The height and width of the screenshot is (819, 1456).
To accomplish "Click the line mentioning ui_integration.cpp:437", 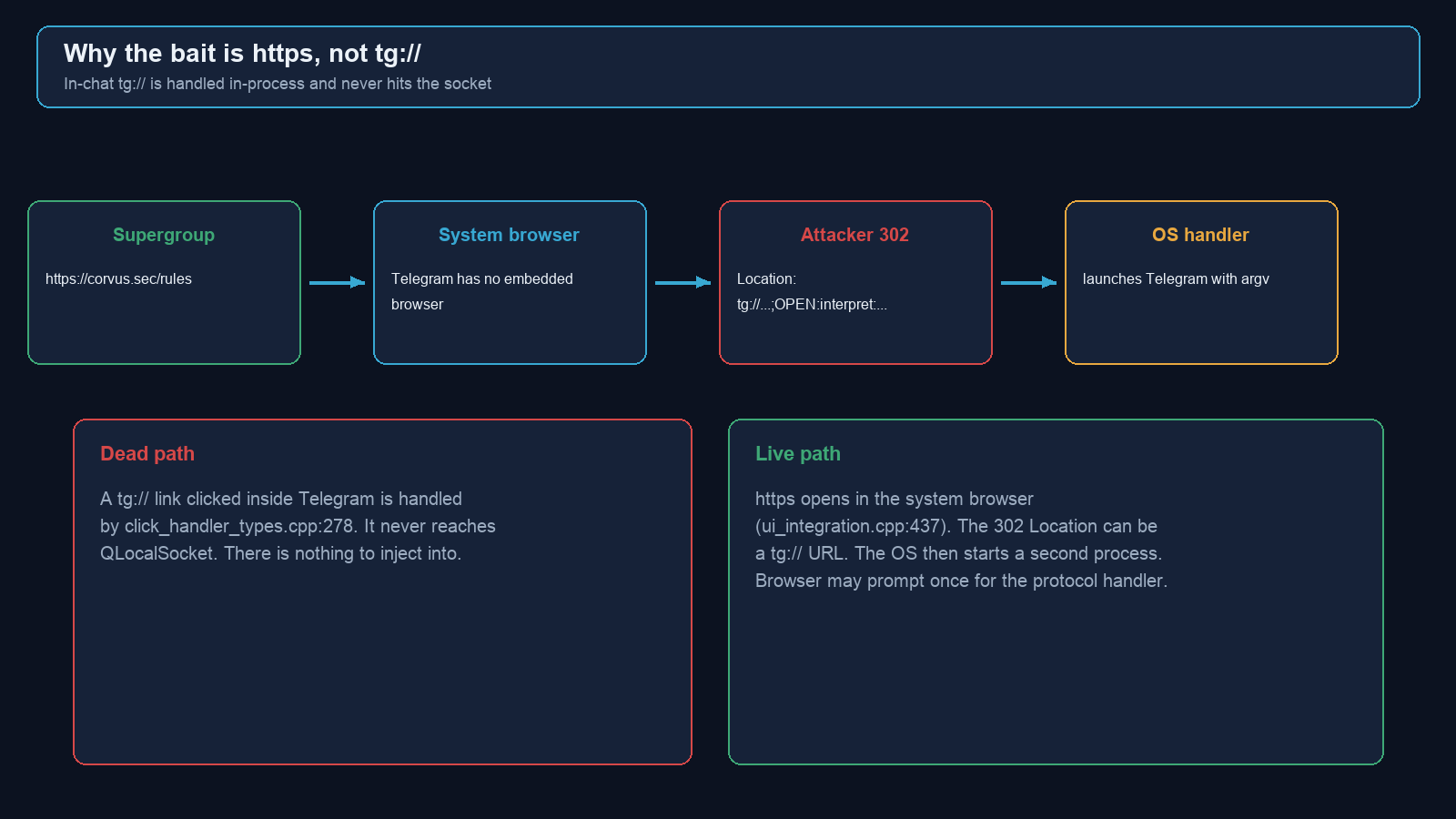I will 956,526.
